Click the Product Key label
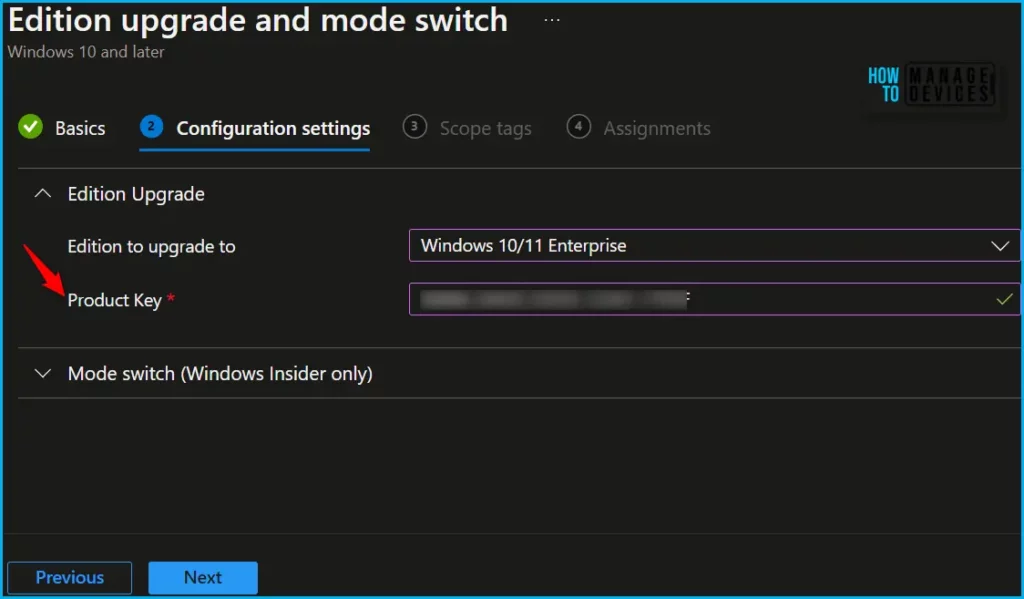Image resolution: width=1024 pixels, height=599 pixels. 114,300
